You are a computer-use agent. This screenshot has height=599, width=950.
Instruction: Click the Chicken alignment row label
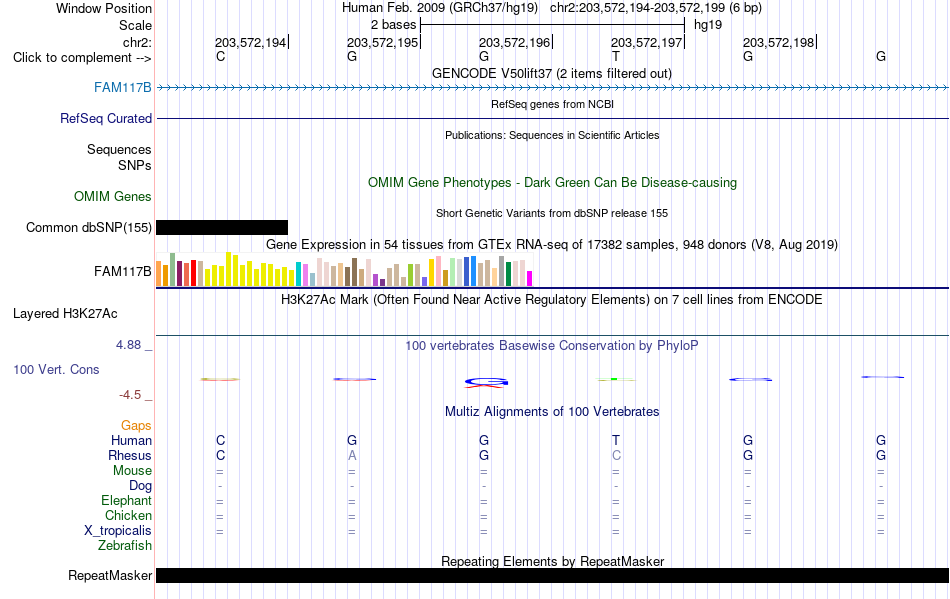point(128,515)
